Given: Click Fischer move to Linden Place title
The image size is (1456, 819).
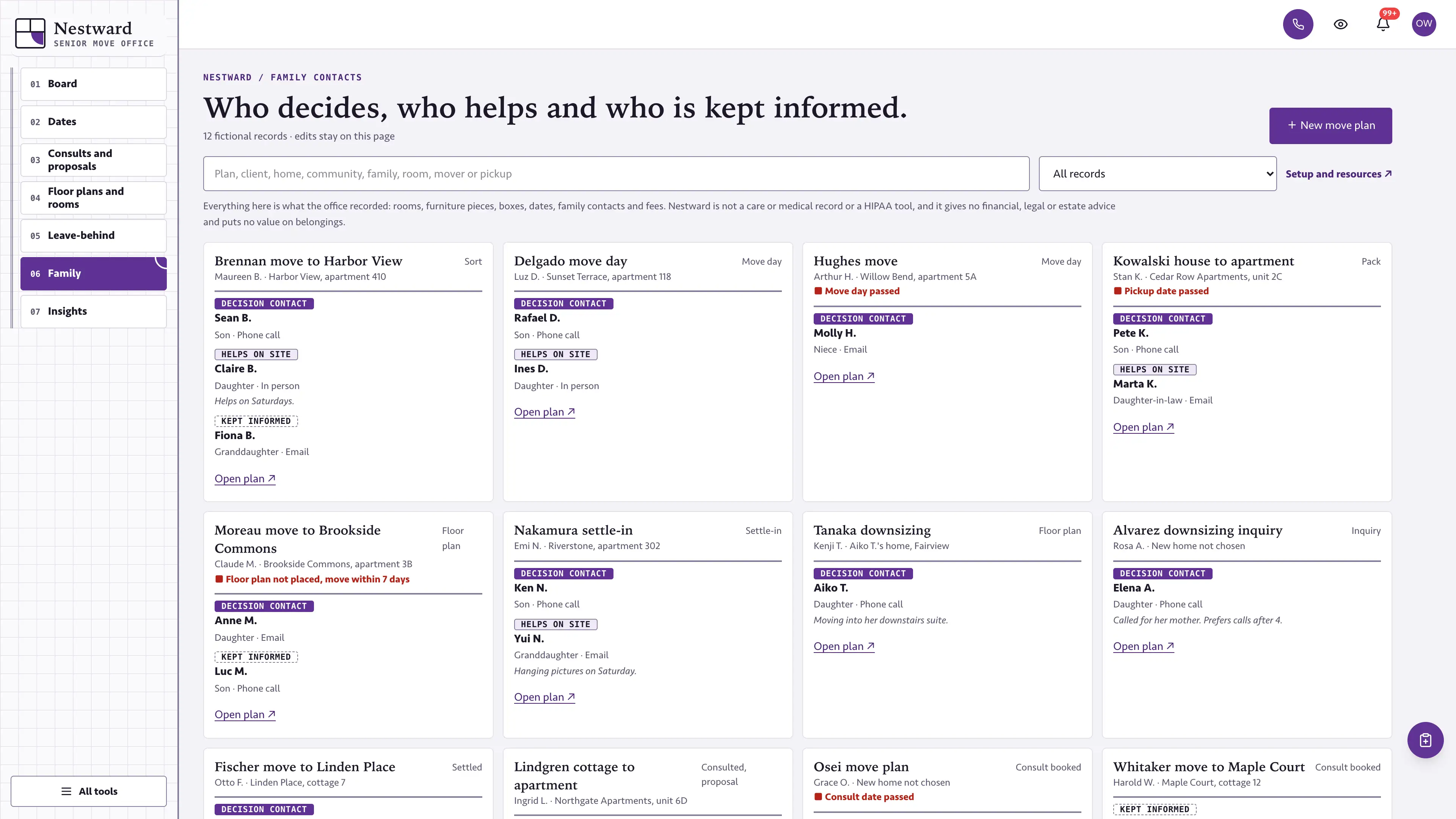Looking at the screenshot, I should [304, 767].
